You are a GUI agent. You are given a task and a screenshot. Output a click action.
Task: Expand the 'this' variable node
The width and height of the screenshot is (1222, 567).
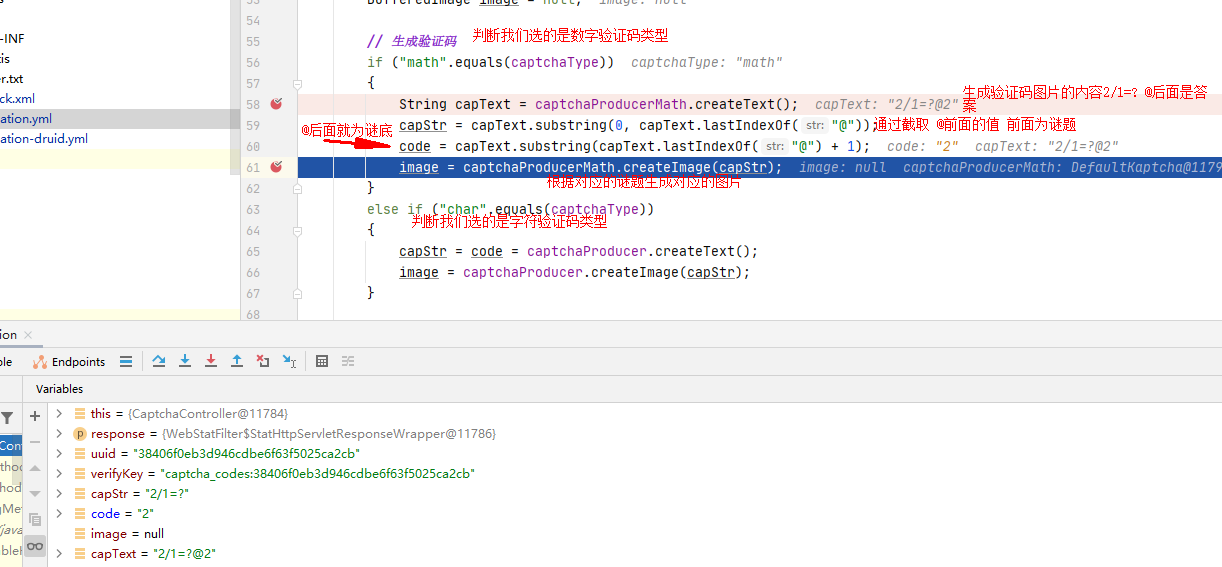(59, 413)
